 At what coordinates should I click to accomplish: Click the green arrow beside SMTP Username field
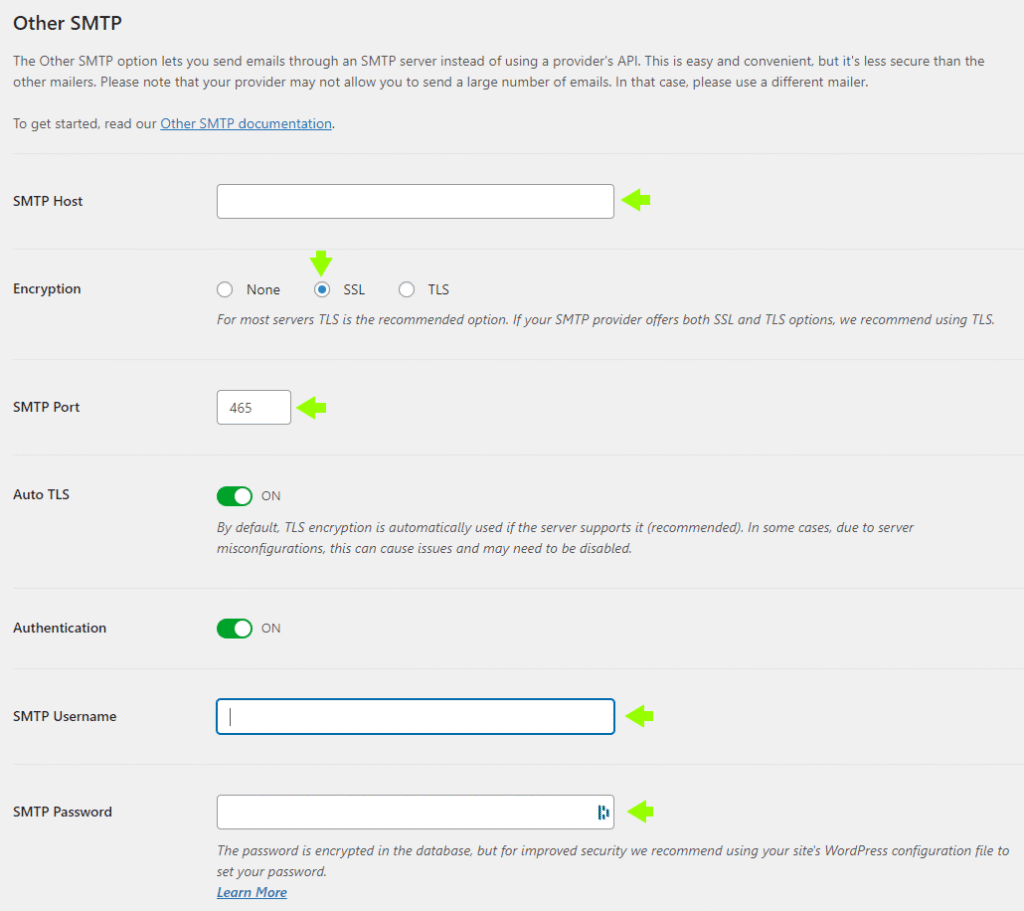639,716
